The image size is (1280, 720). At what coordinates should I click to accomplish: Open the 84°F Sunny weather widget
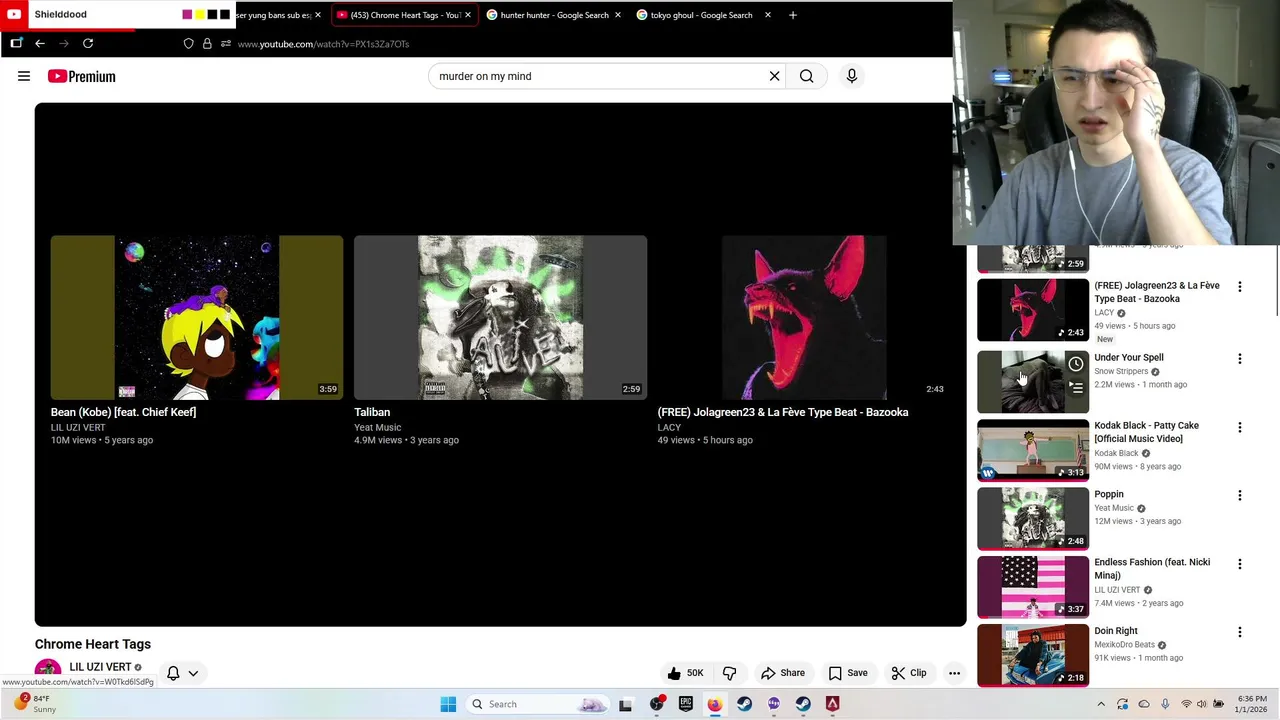34,704
